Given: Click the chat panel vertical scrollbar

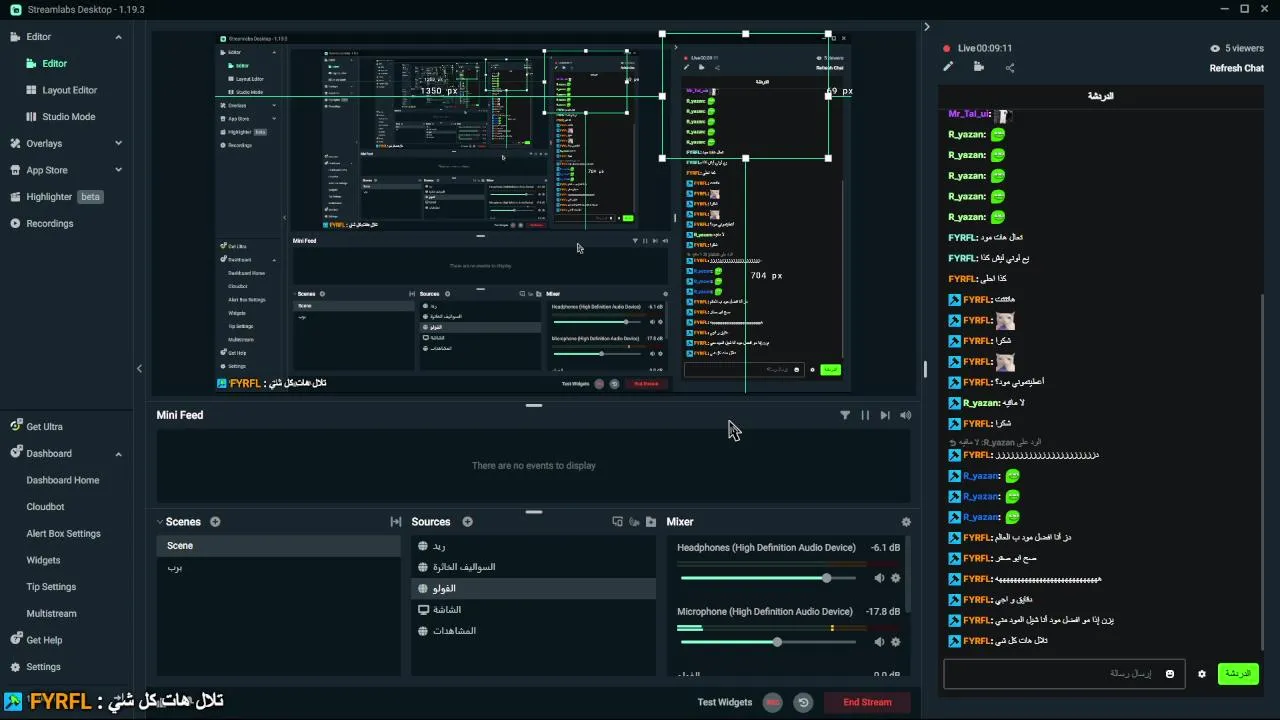Looking at the screenshot, I should tap(1263, 470).
